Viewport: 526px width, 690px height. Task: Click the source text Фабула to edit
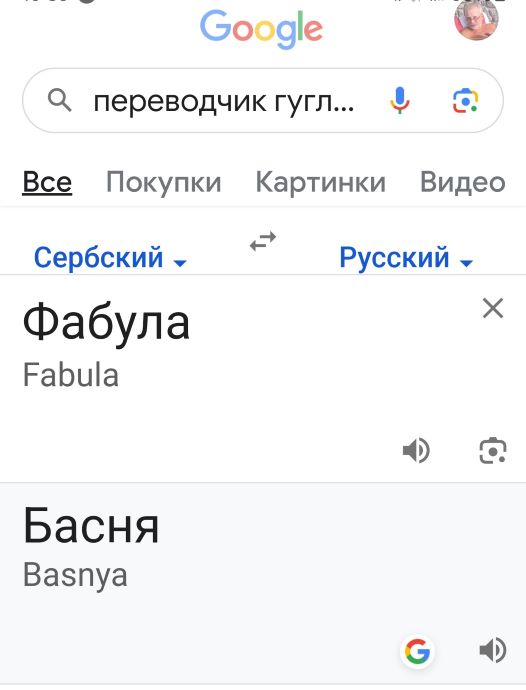[x=106, y=323]
